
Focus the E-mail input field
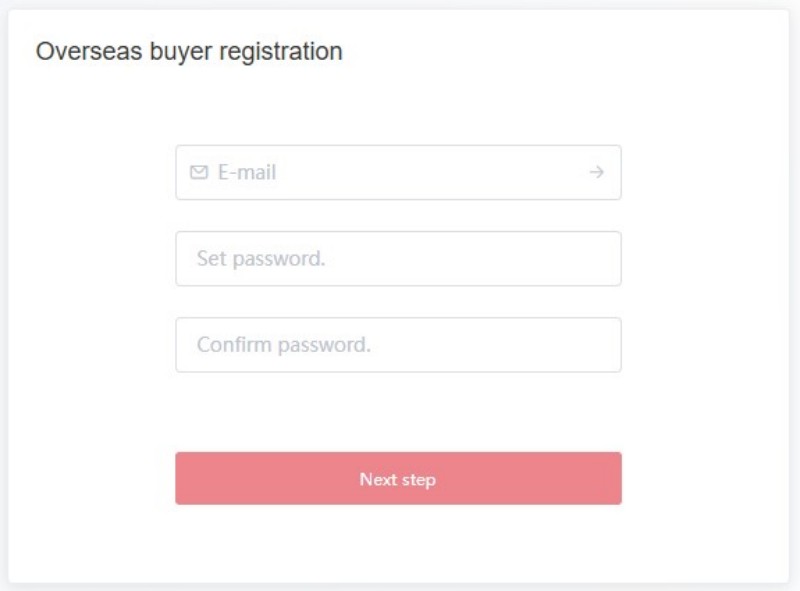(x=398, y=173)
